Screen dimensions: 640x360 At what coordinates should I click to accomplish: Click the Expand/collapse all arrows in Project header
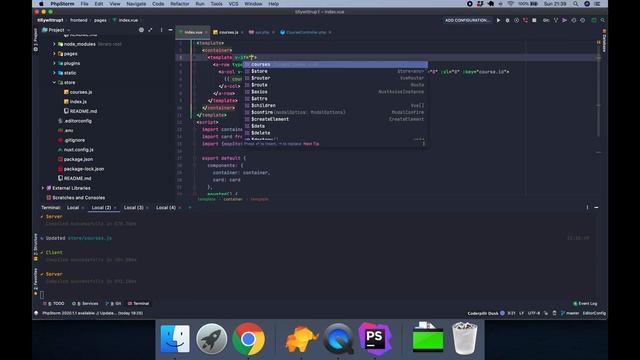click(x=150, y=30)
